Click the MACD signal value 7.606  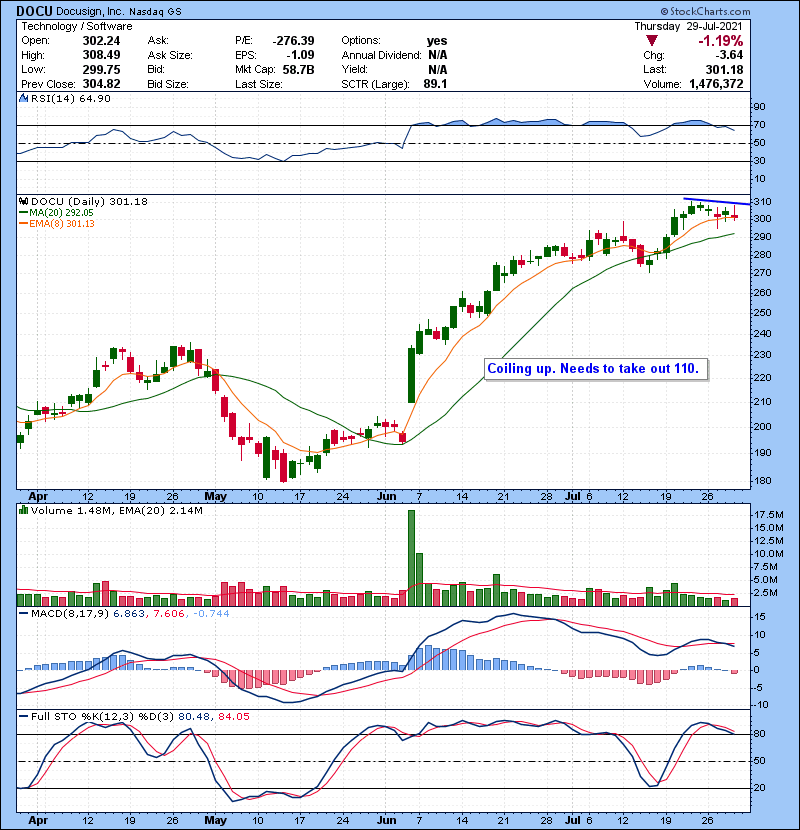[168, 614]
